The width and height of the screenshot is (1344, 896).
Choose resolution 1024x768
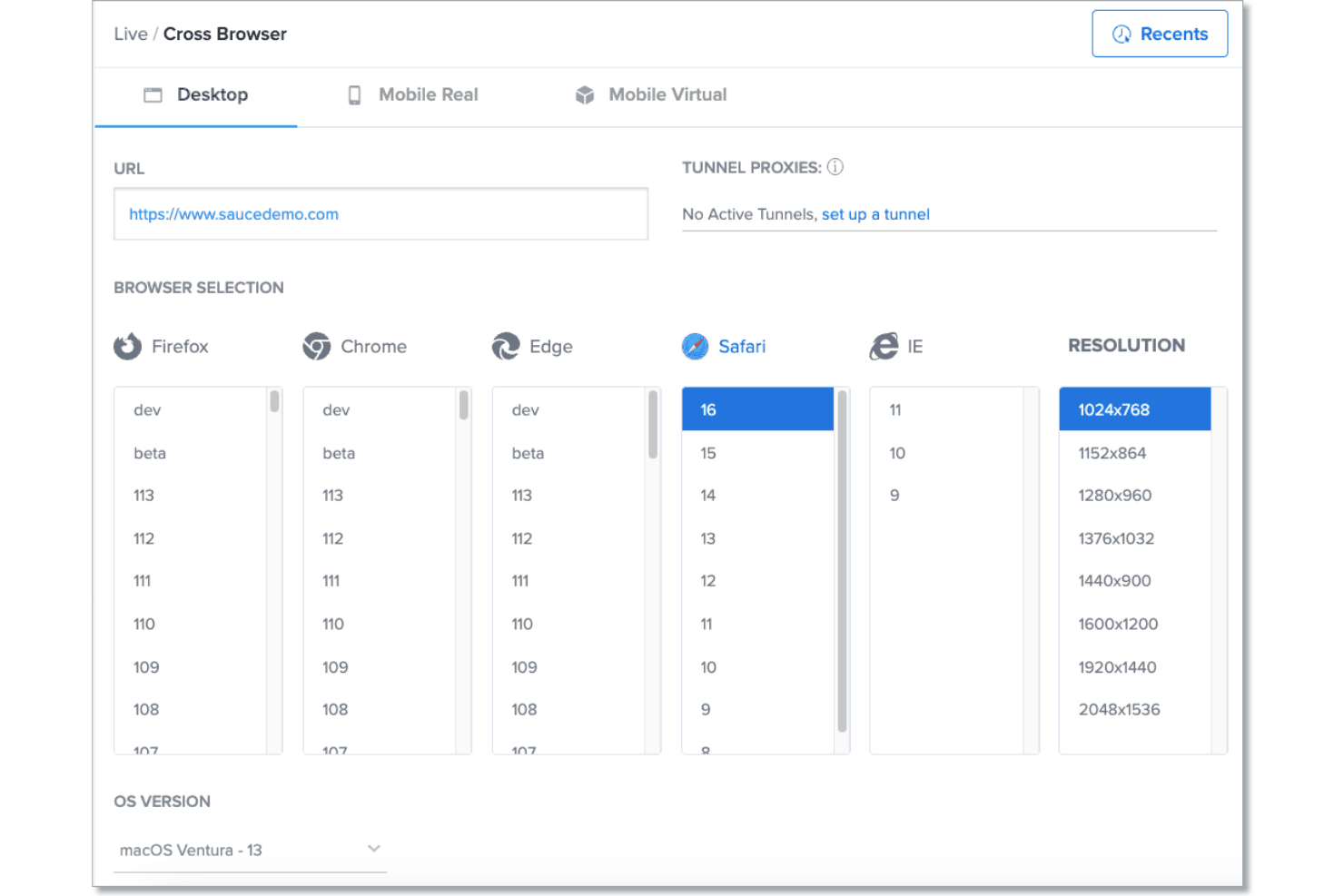[x=1135, y=409]
